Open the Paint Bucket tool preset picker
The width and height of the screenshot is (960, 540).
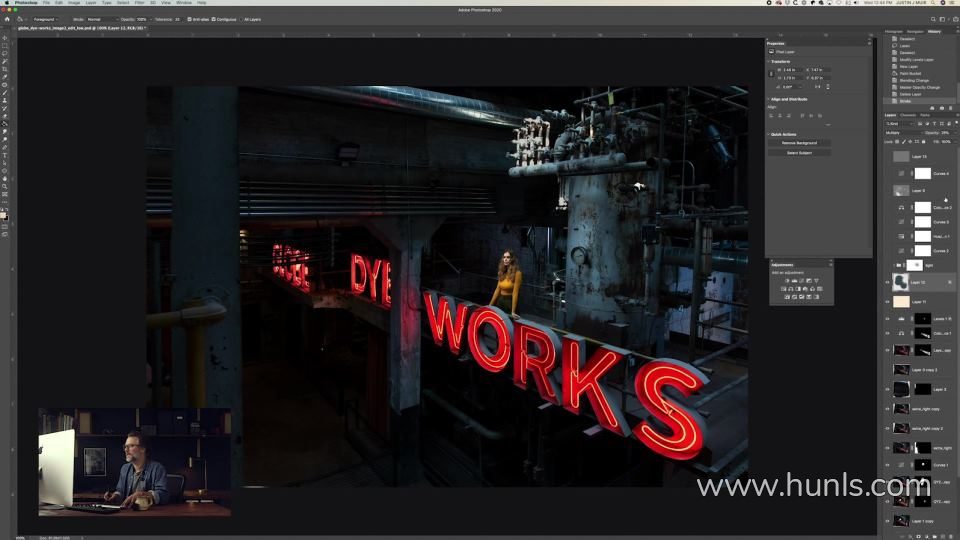coord(21,19)
